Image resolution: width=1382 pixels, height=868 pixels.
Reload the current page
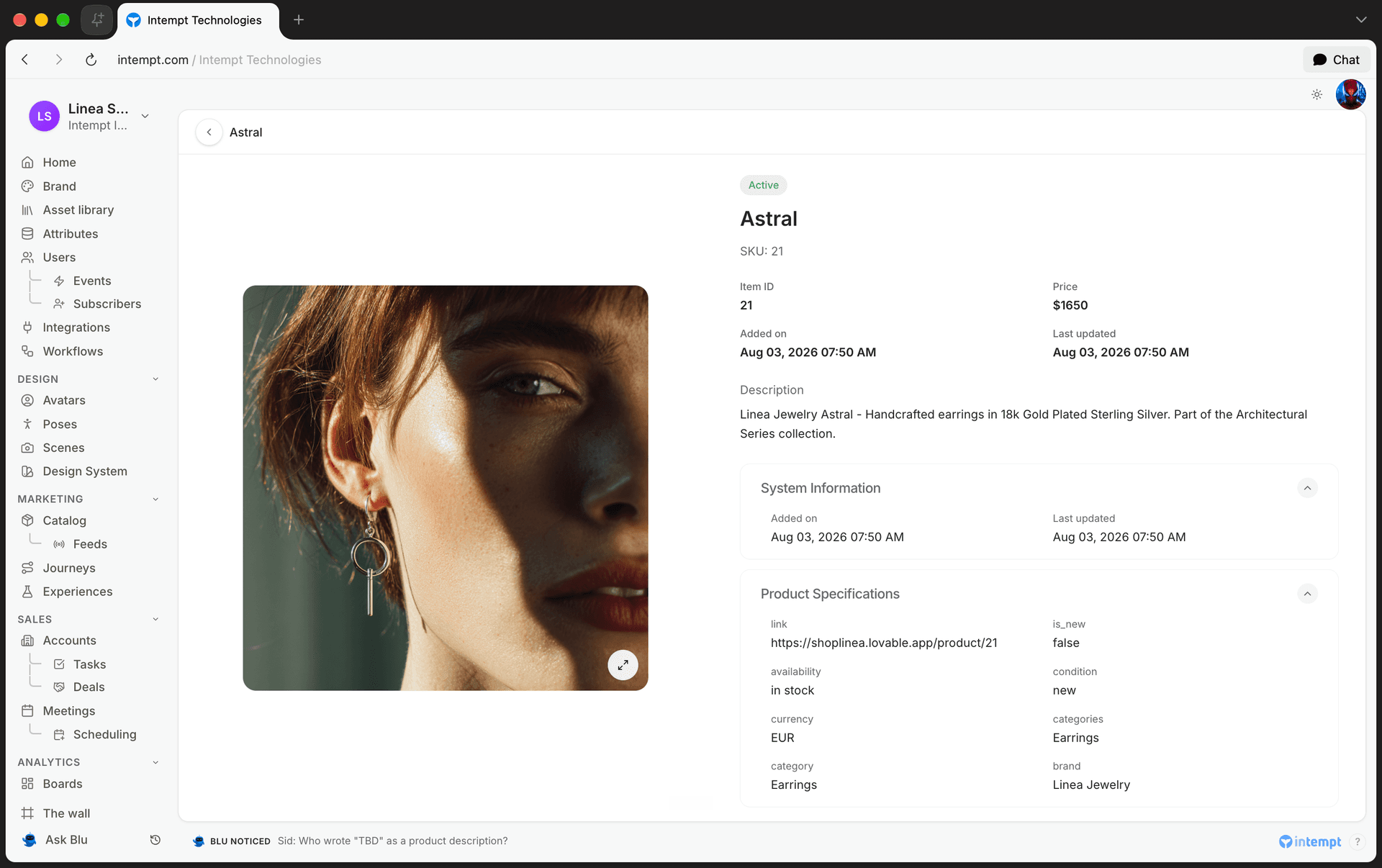click(91, 60)
